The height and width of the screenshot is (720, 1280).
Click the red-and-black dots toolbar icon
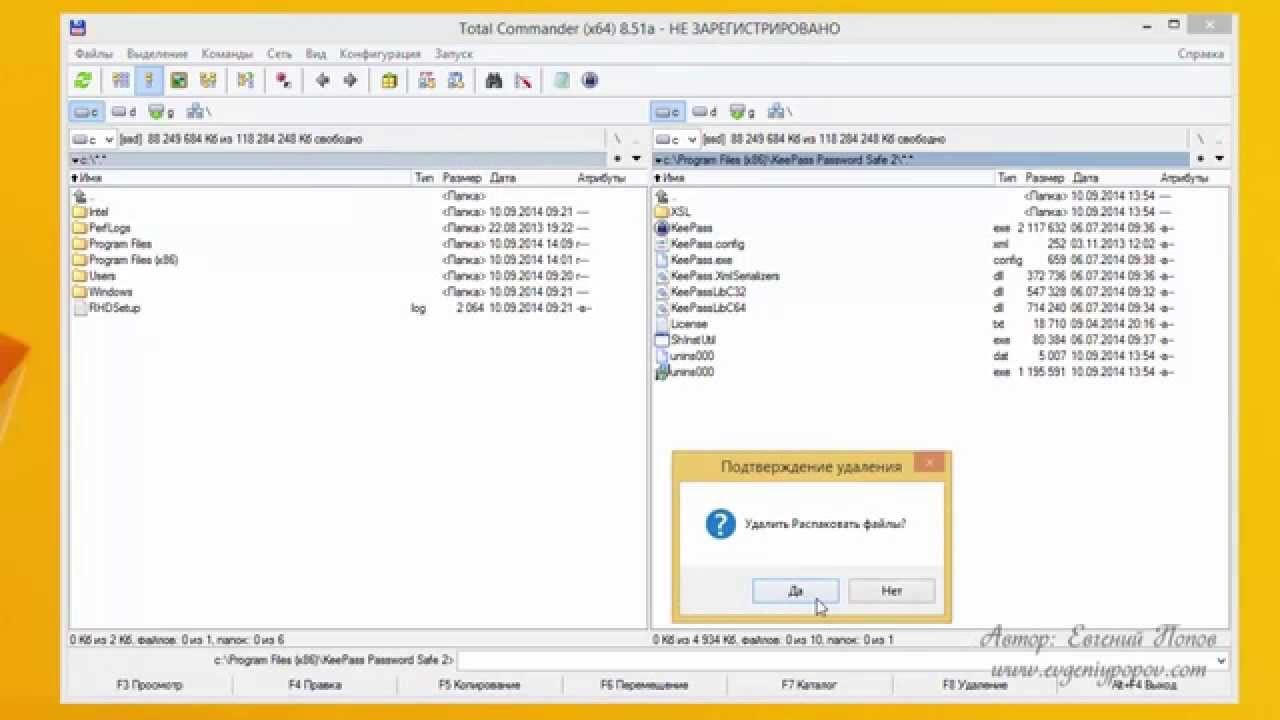pyautogui.click(x=284, y=81)
